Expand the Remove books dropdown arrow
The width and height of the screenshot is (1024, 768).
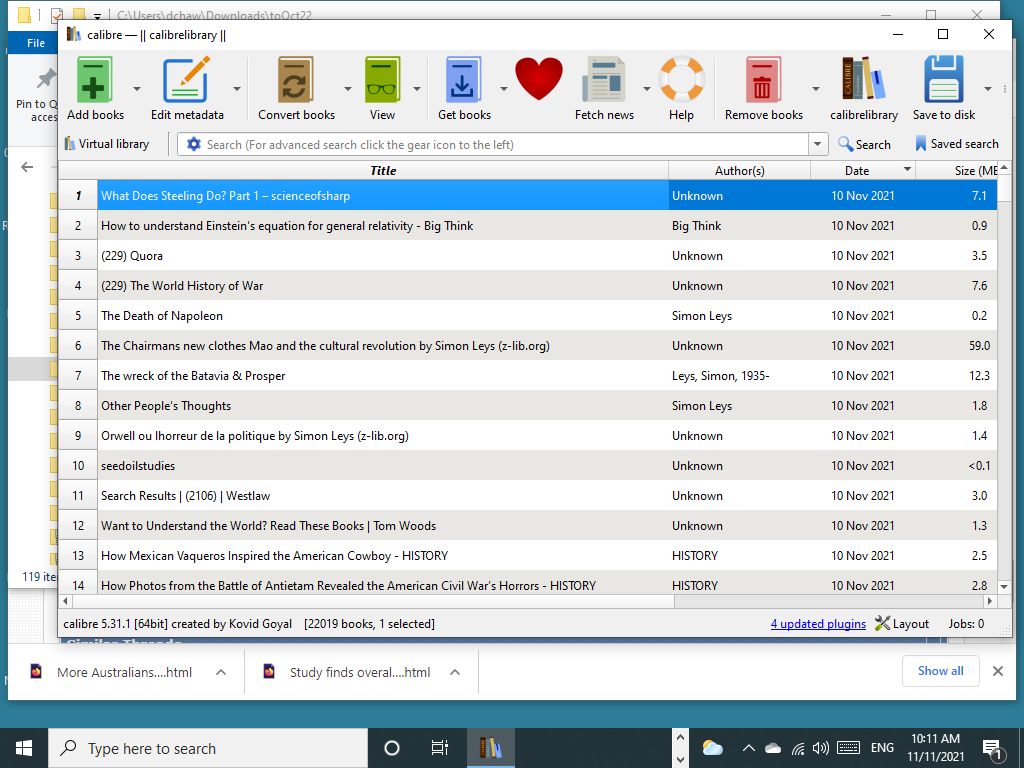point(816,88)
